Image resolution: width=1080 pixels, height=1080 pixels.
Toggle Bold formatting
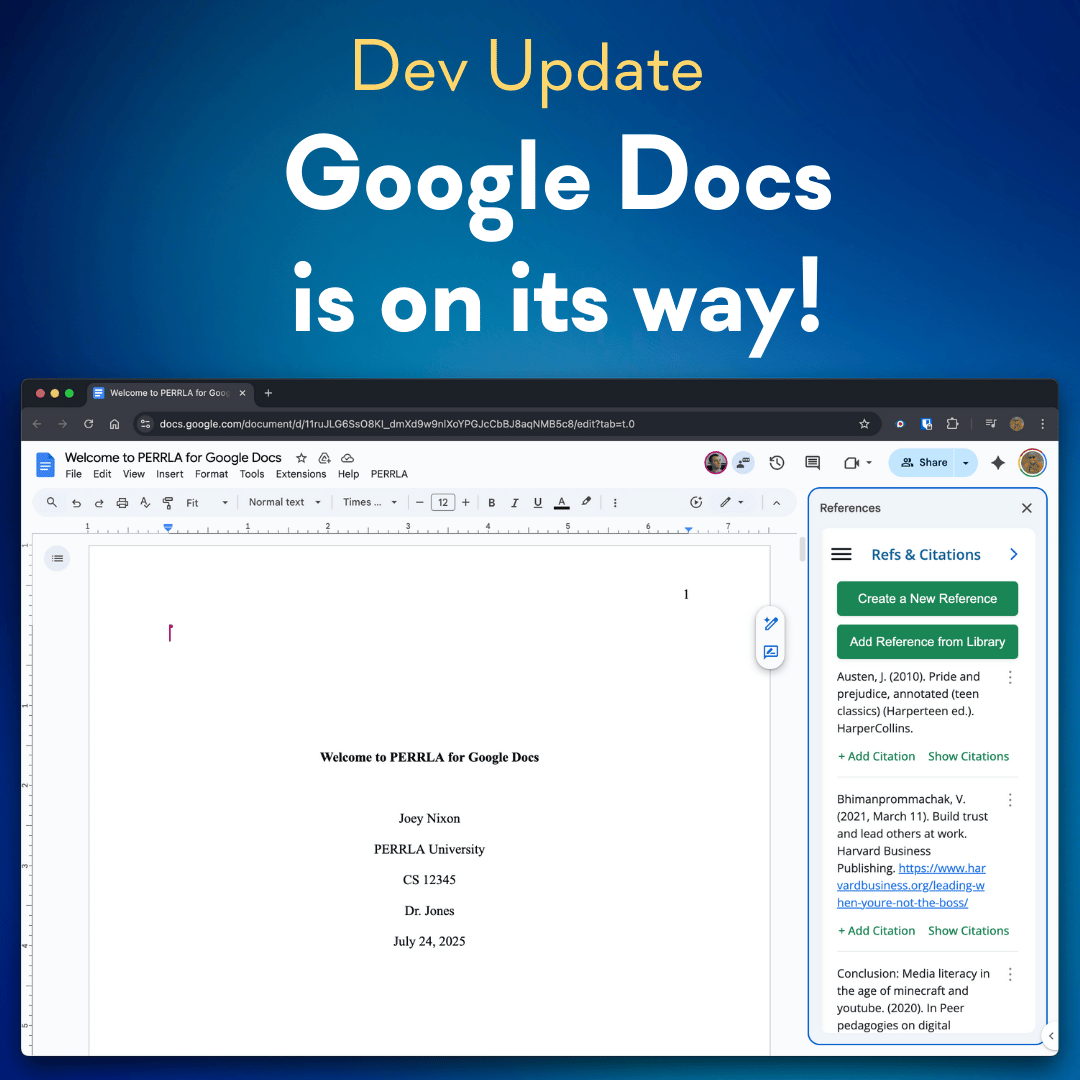click(492, 503)
